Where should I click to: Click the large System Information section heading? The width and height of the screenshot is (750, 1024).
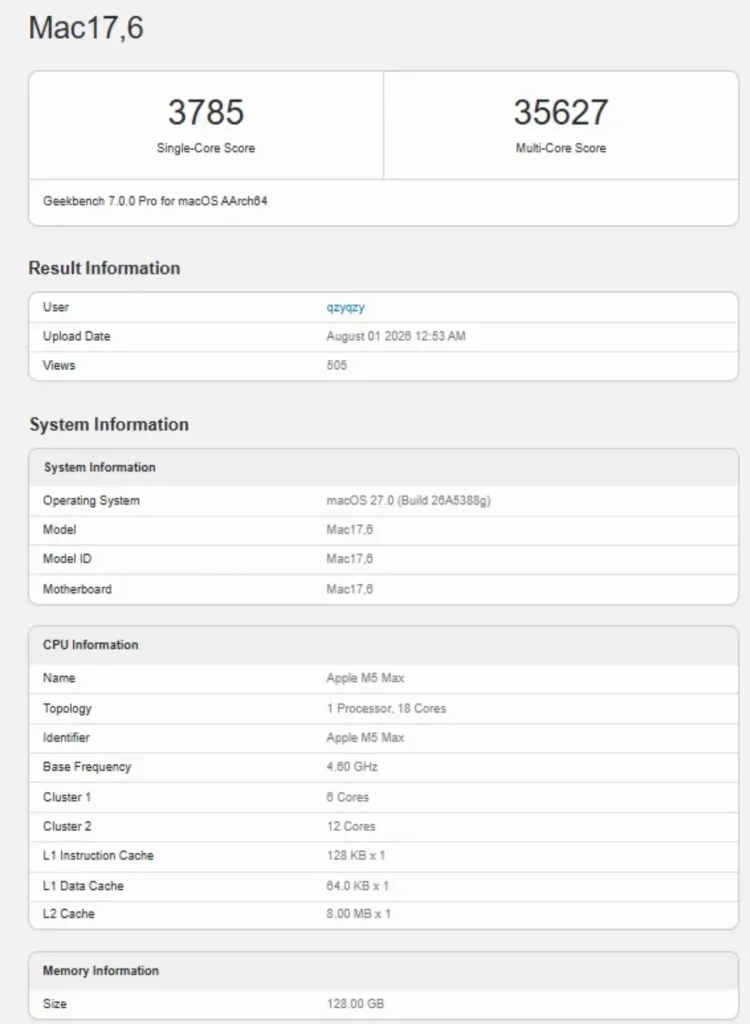tap(109, 424)
